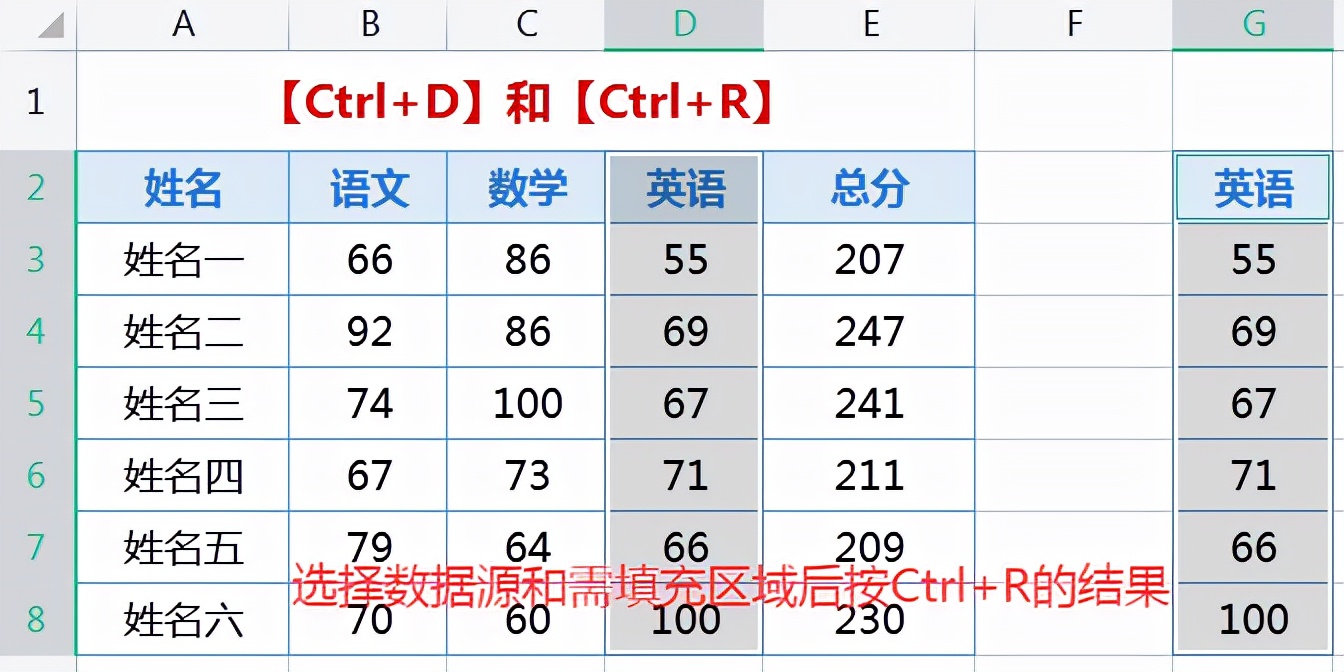1344x672 pixels.
Task: Select the 总分 header cell
Action: click(869, 187)
